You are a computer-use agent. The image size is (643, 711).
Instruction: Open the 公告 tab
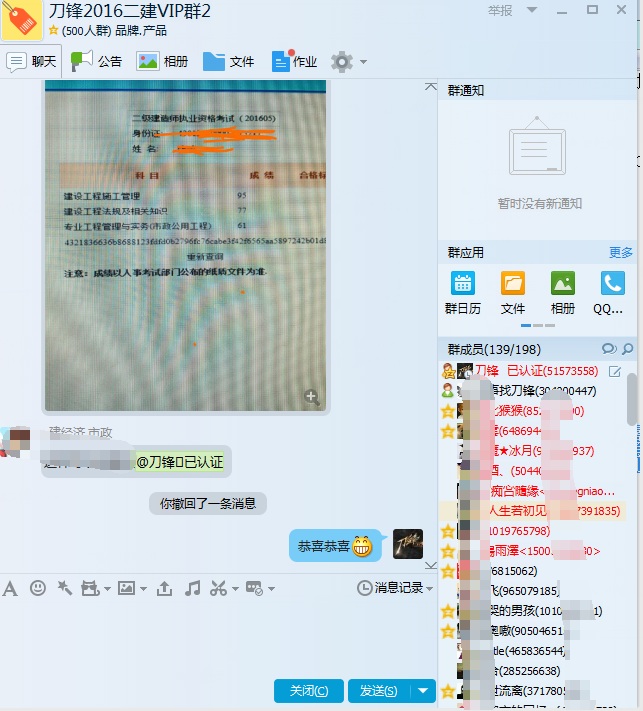96,61
